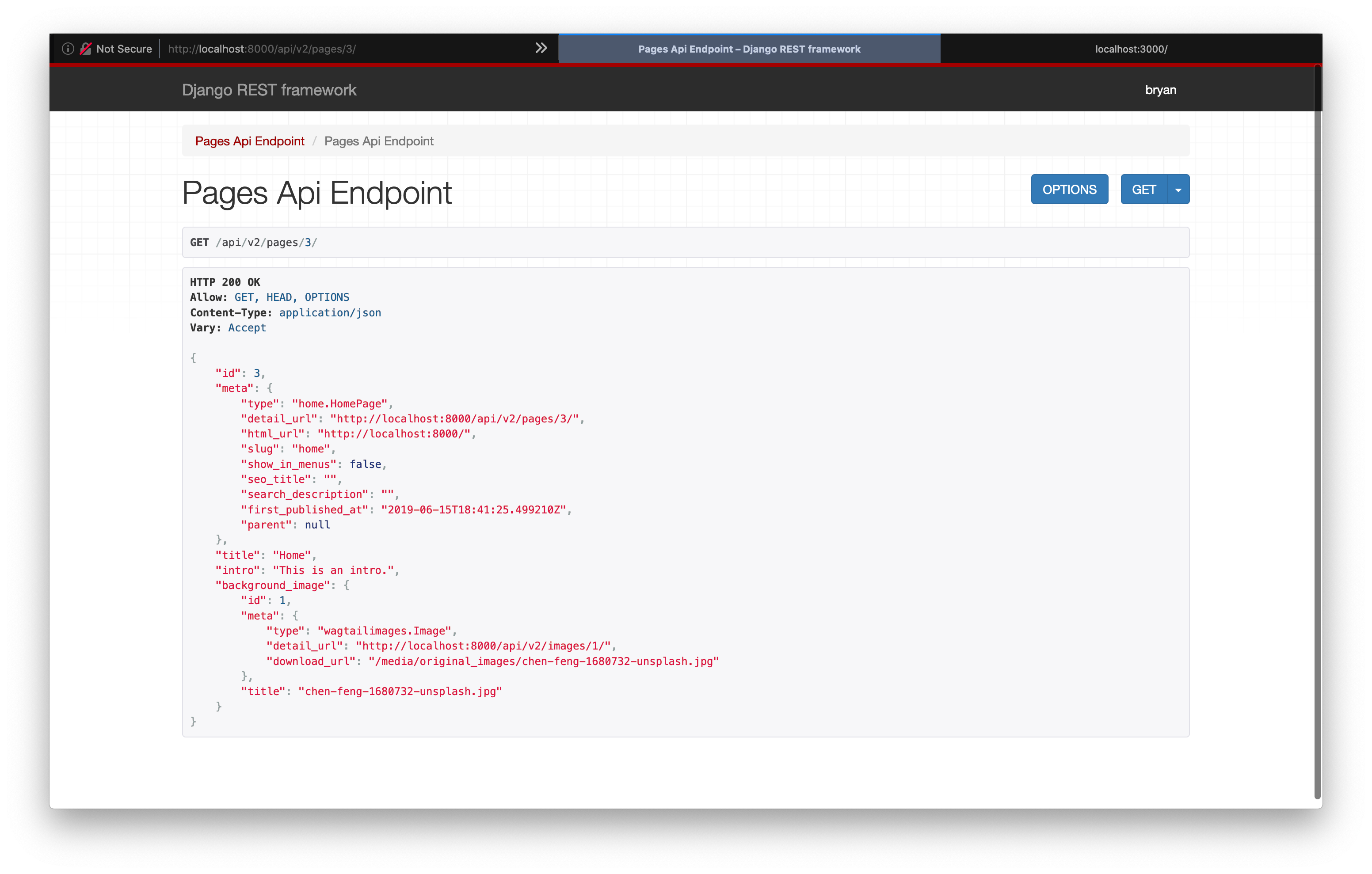
Task: Click the Pages Api Endpoint main heading
Action: click(317, 193)
